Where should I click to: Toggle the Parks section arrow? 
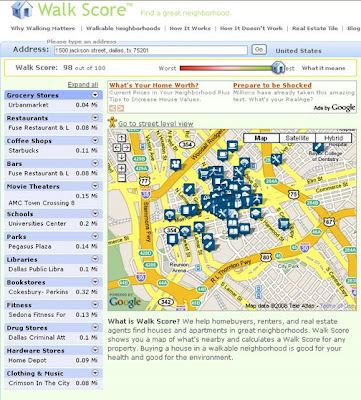[x=95, y=236]
